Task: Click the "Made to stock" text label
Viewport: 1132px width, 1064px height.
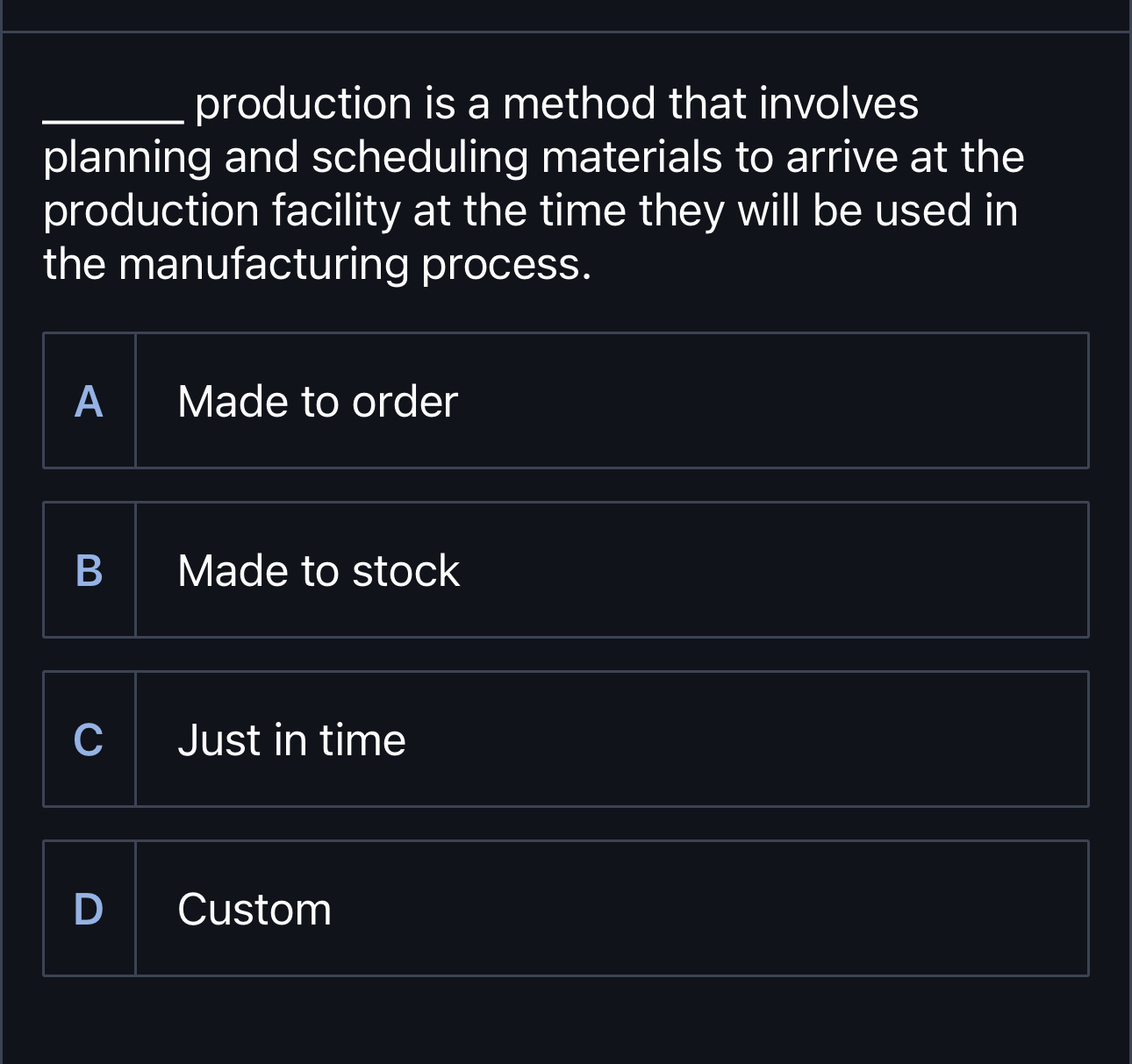Action: (319, 569)
